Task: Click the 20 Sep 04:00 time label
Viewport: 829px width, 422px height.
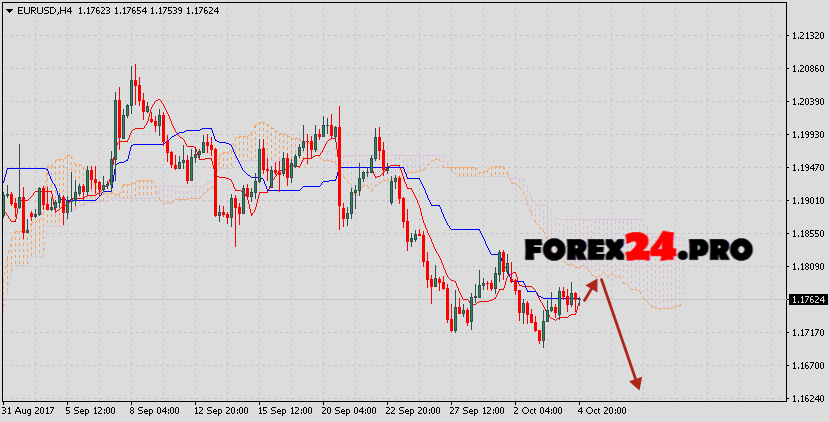Action: [x=347, y=410]
